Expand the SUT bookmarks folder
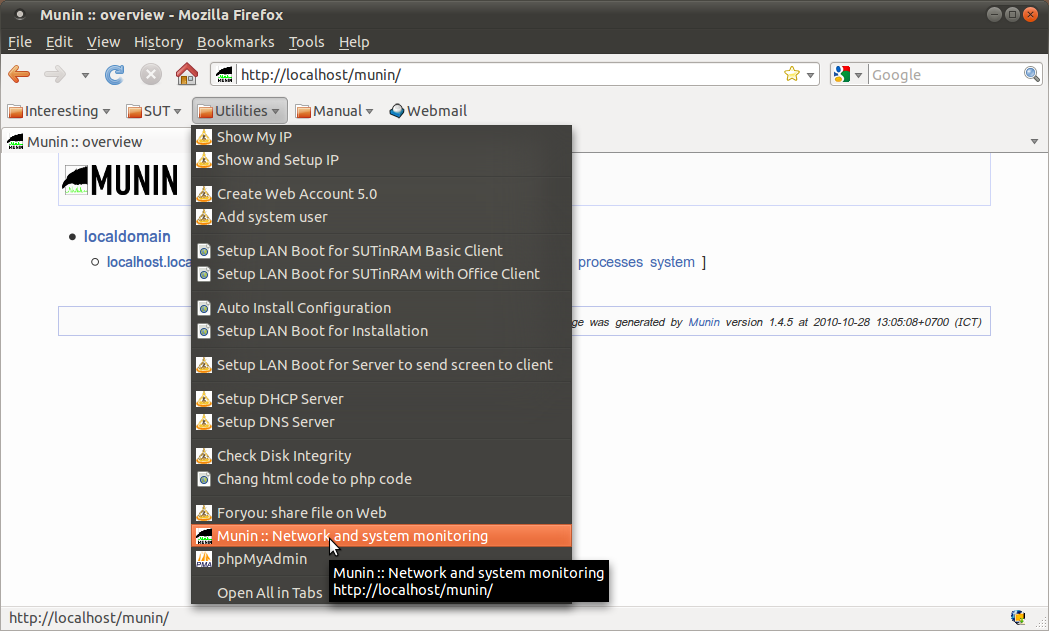Viewport: 1049px width, 631px height. coord(154,111)
